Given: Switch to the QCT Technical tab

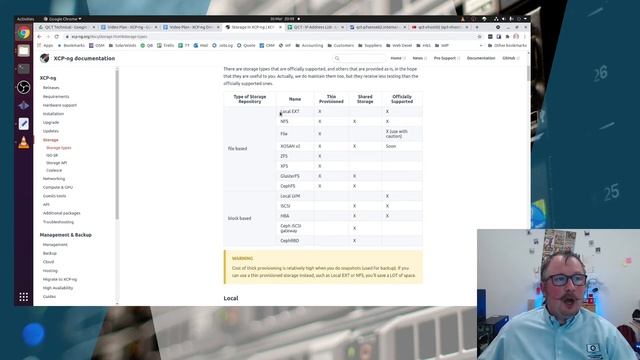Looking at the screenshot, I should [67, 27].
